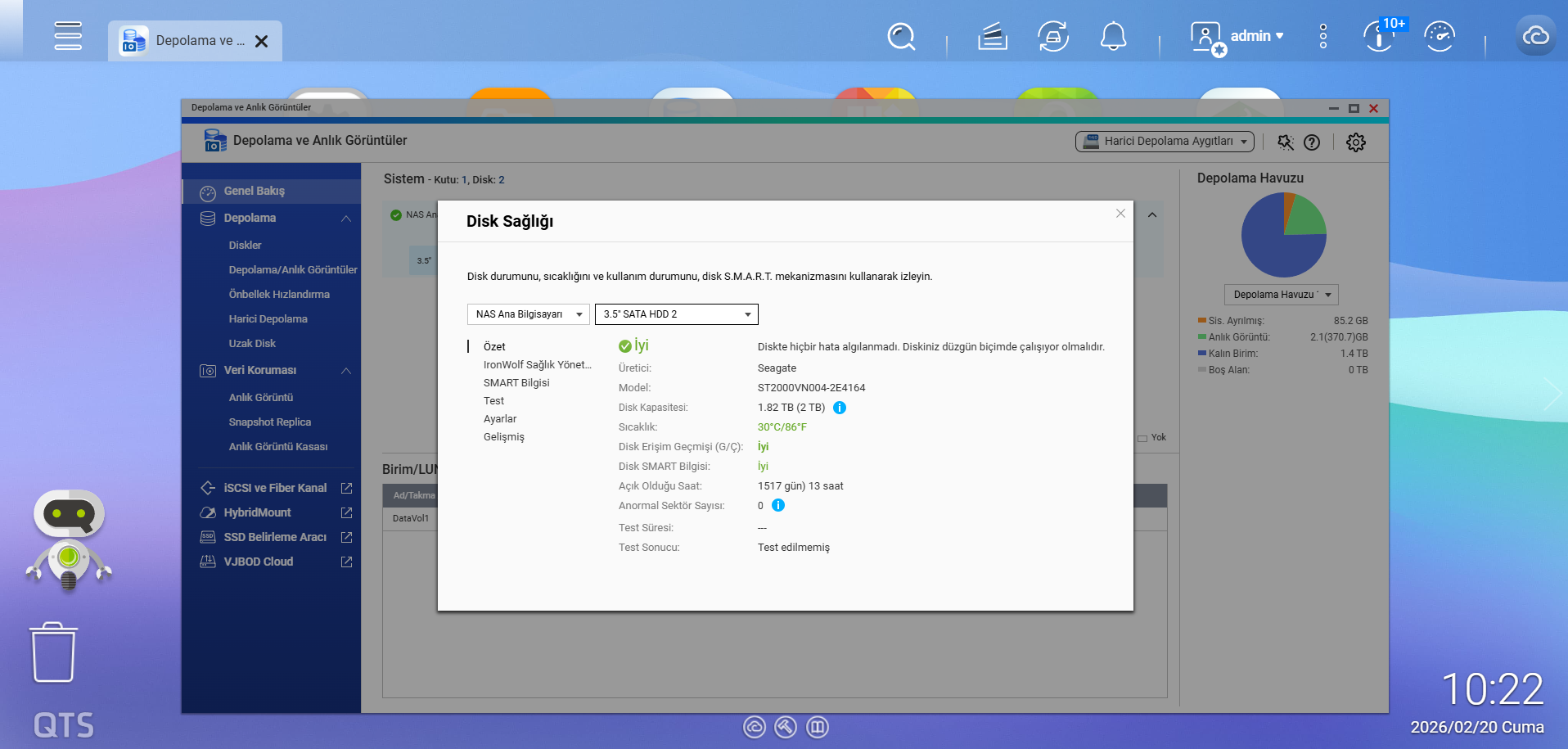Viewport: 1568px width, 749px height.
Task: Close the Disk Sağlığı dialog
Action: click(1120, 214)
